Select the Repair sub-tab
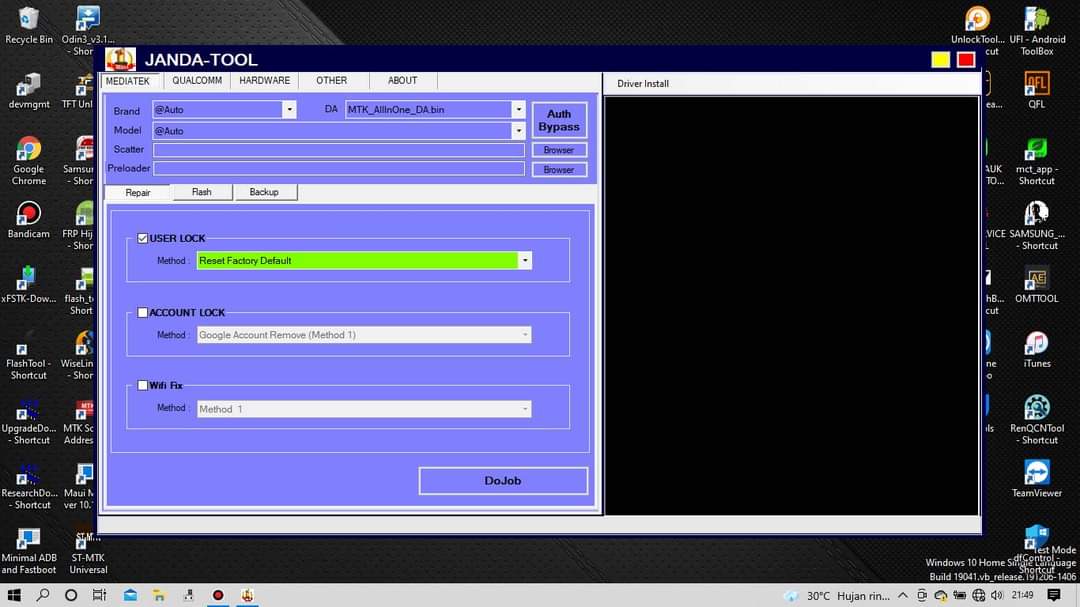This screenshot has width=1080, height=607. (138, 192)
